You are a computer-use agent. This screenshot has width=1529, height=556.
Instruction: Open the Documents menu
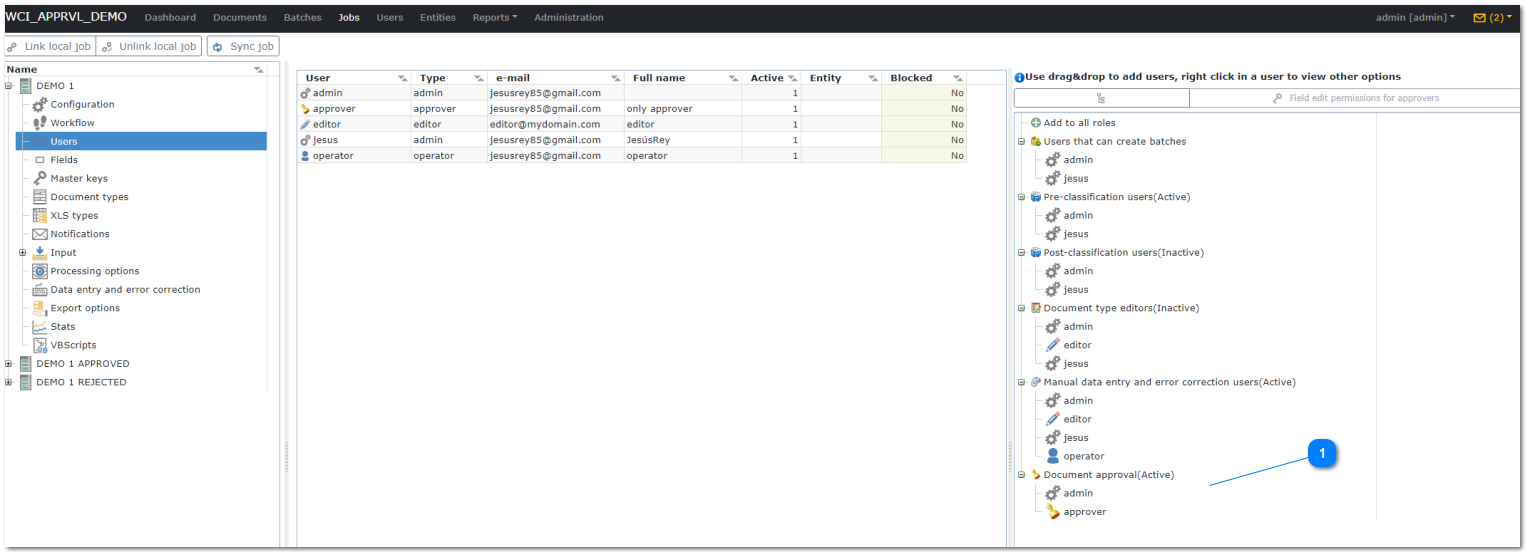pyautogui.click(x=240, y=18)
